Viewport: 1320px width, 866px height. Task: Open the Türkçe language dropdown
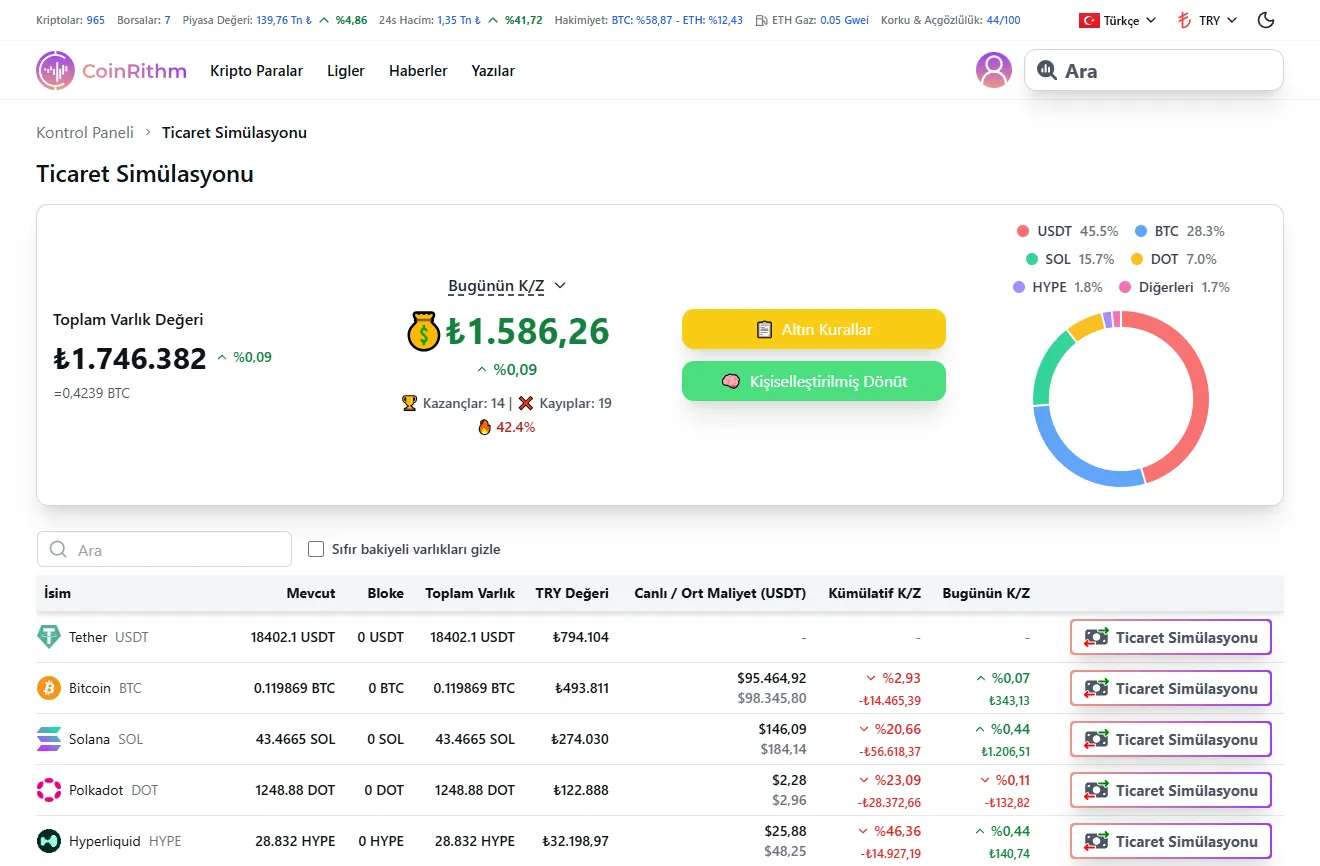pyautogui.click(x=1117, y=19)
